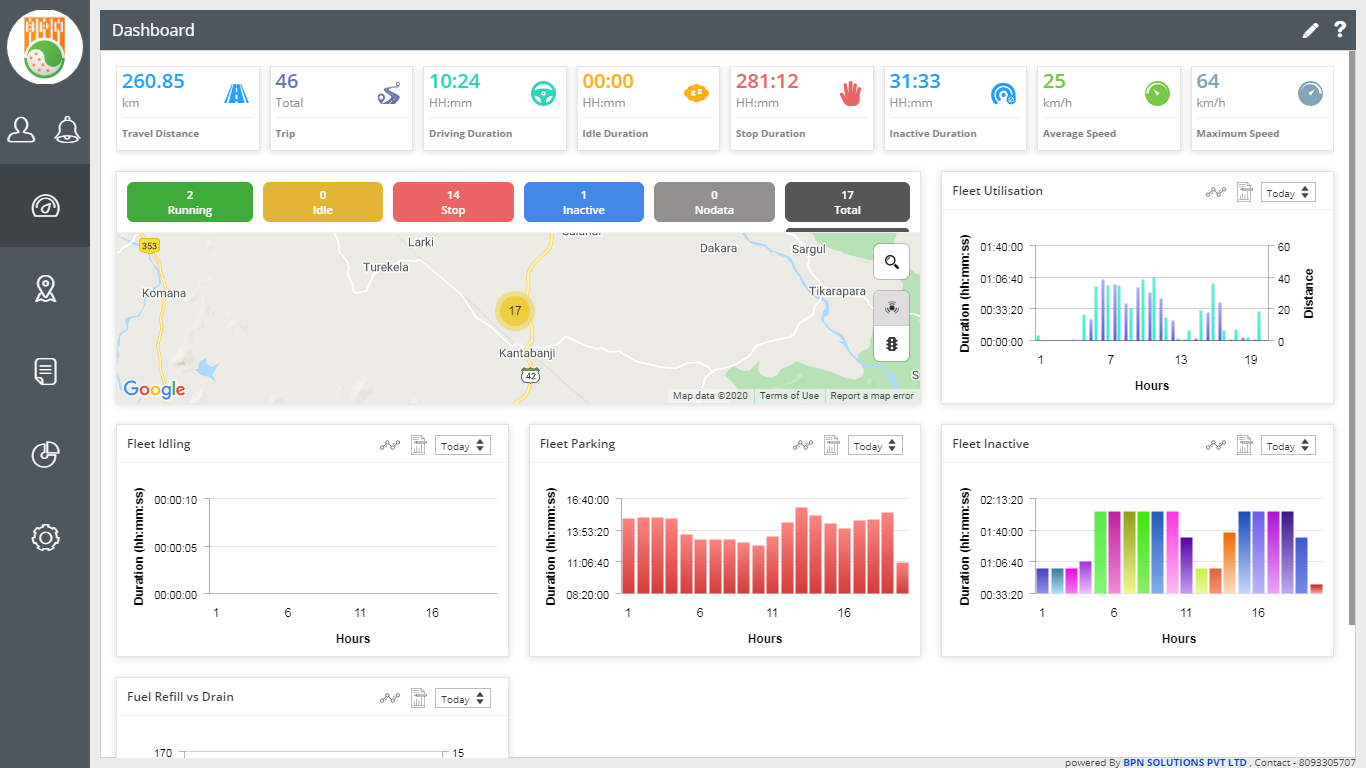Viewport: 1366px width, 768px height.
Task: Click BPN SOLUTIONS PVT LTD footer link
Action: coord(1185,762)
